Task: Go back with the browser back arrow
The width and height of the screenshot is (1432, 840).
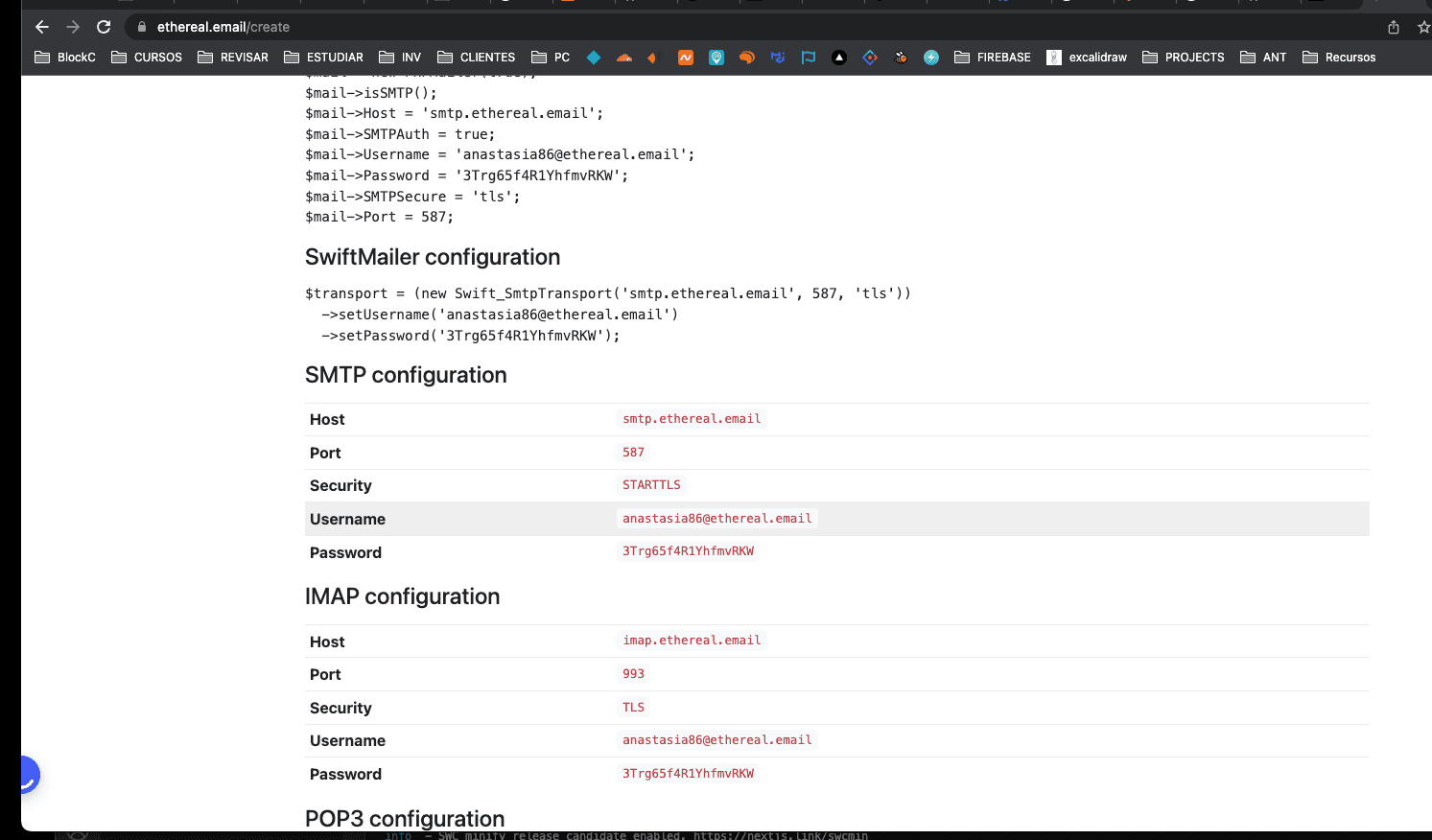Action: pyautogui.click(x=42, y=27)
